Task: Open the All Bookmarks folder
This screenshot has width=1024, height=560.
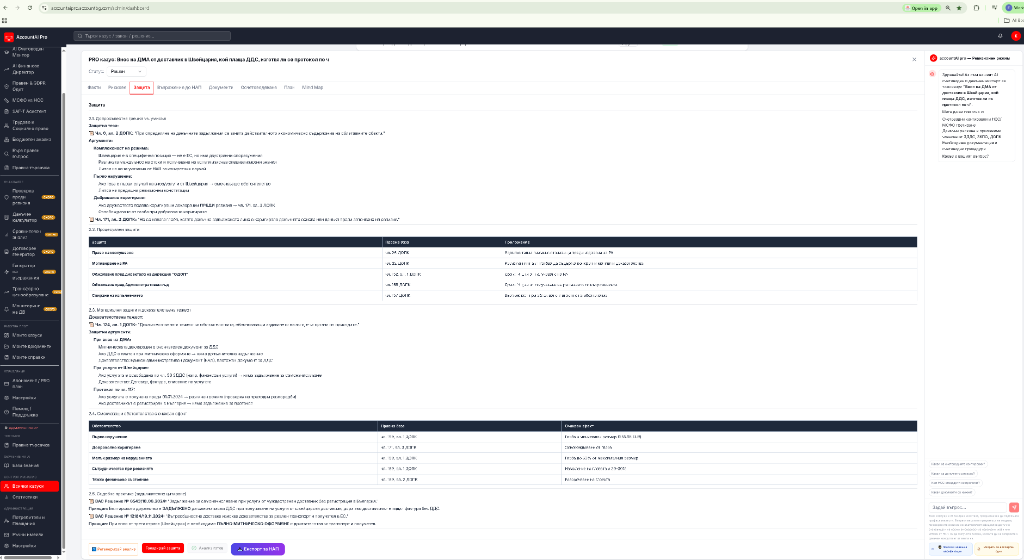Action: pos(1014,20)
